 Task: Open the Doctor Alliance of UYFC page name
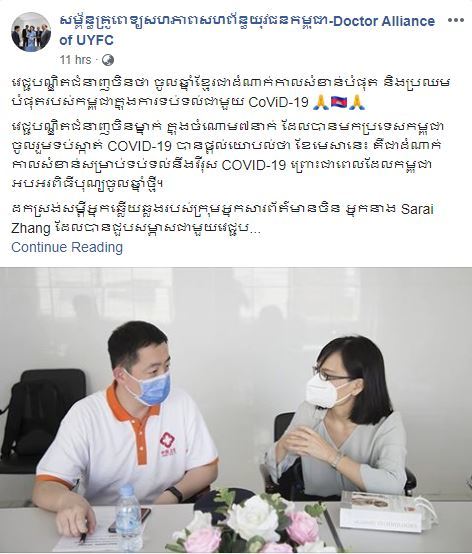(x=247, y=30)
